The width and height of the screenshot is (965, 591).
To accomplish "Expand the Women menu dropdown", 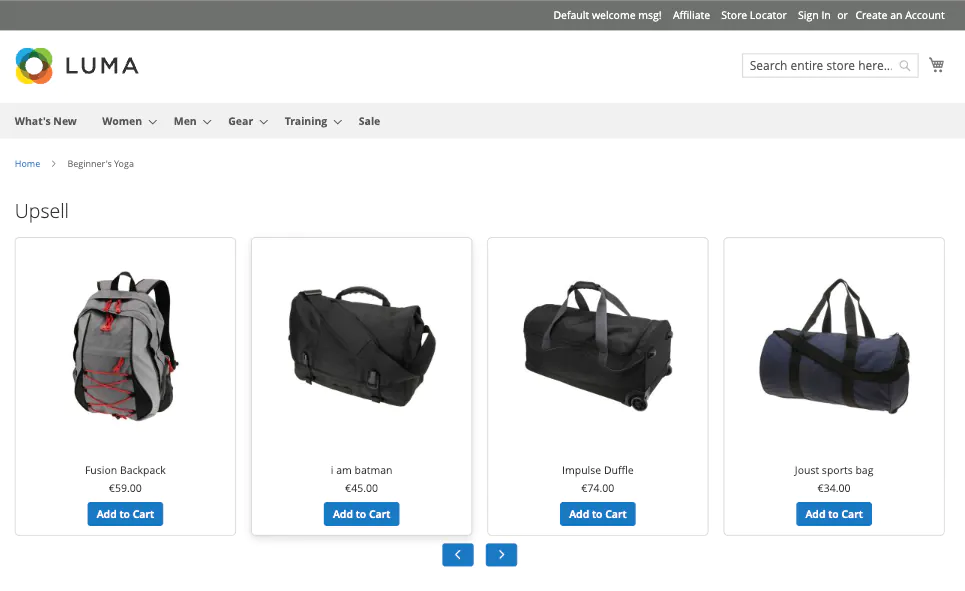I will [x=129, y=121].
